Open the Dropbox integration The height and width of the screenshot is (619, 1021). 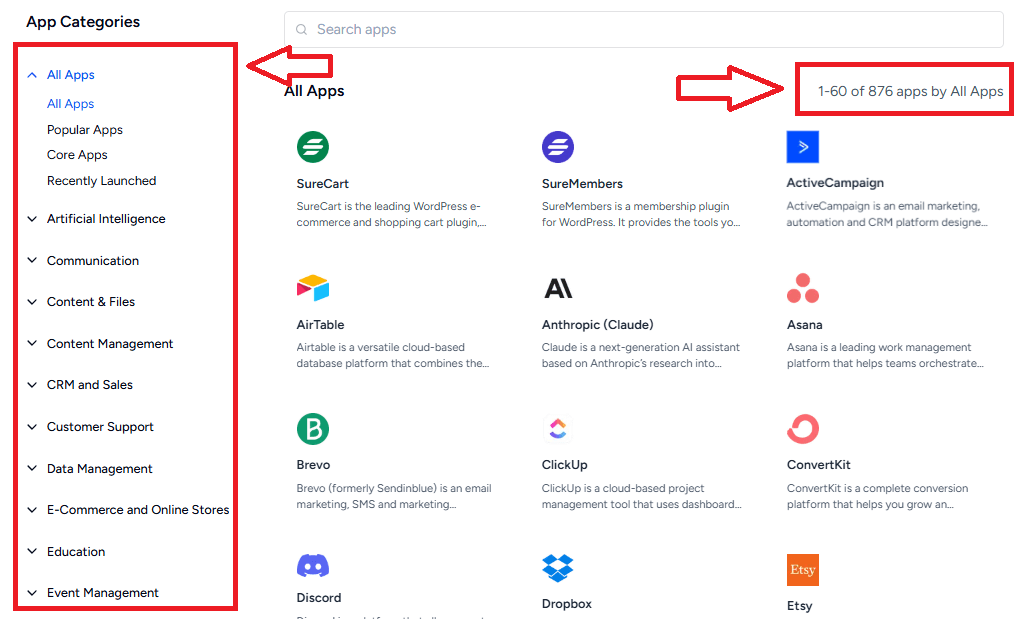(x=558, y=568)
